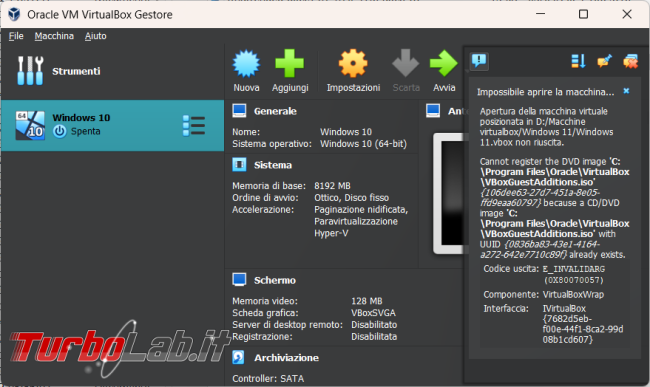The image size is (650, 387).
Task: Click the 'E_INVALIDARG' exit code text
Action: (x=574, y=269)
